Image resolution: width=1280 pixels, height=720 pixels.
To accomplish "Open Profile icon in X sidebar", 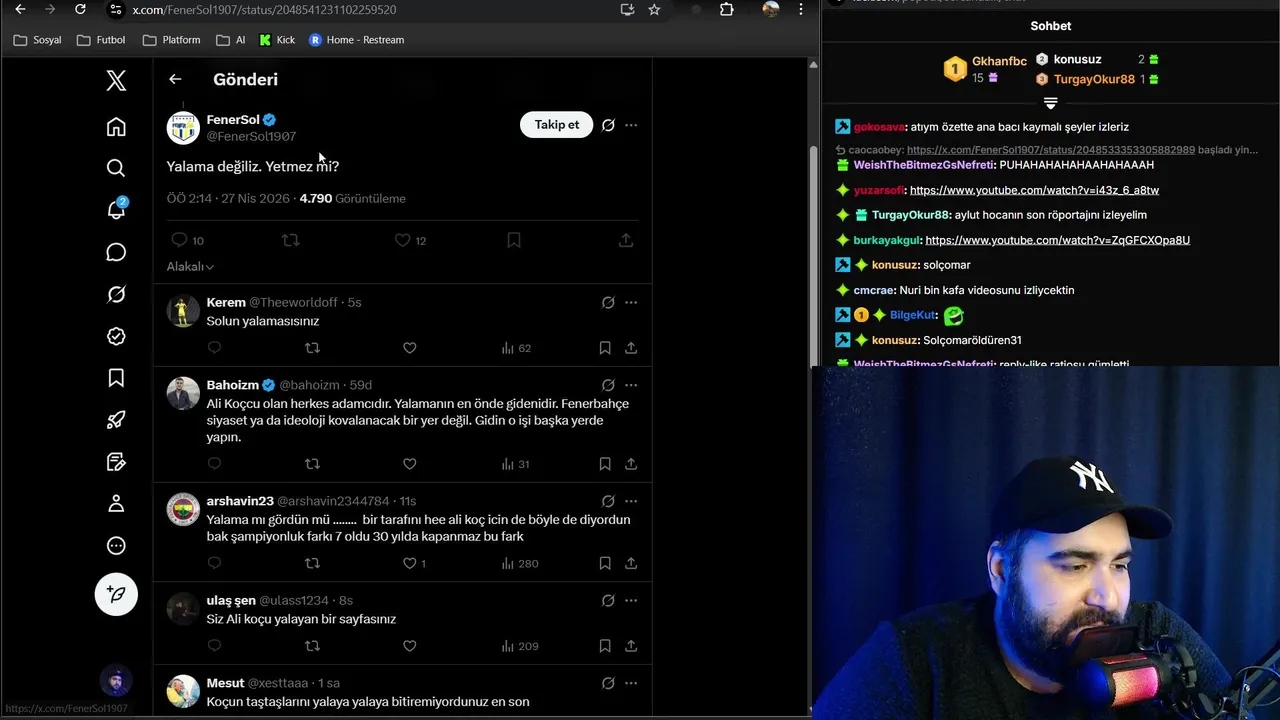I will (x=116, y=504).
